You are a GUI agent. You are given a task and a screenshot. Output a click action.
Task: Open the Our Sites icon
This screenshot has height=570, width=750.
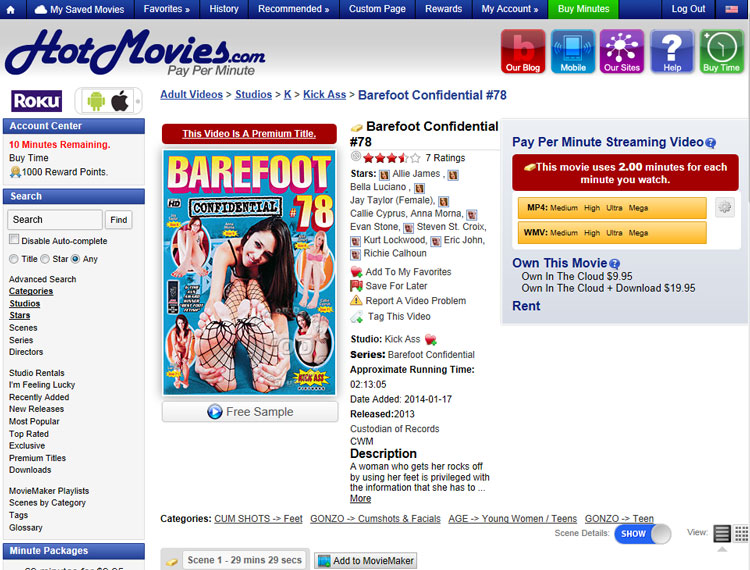click(622, 51)
